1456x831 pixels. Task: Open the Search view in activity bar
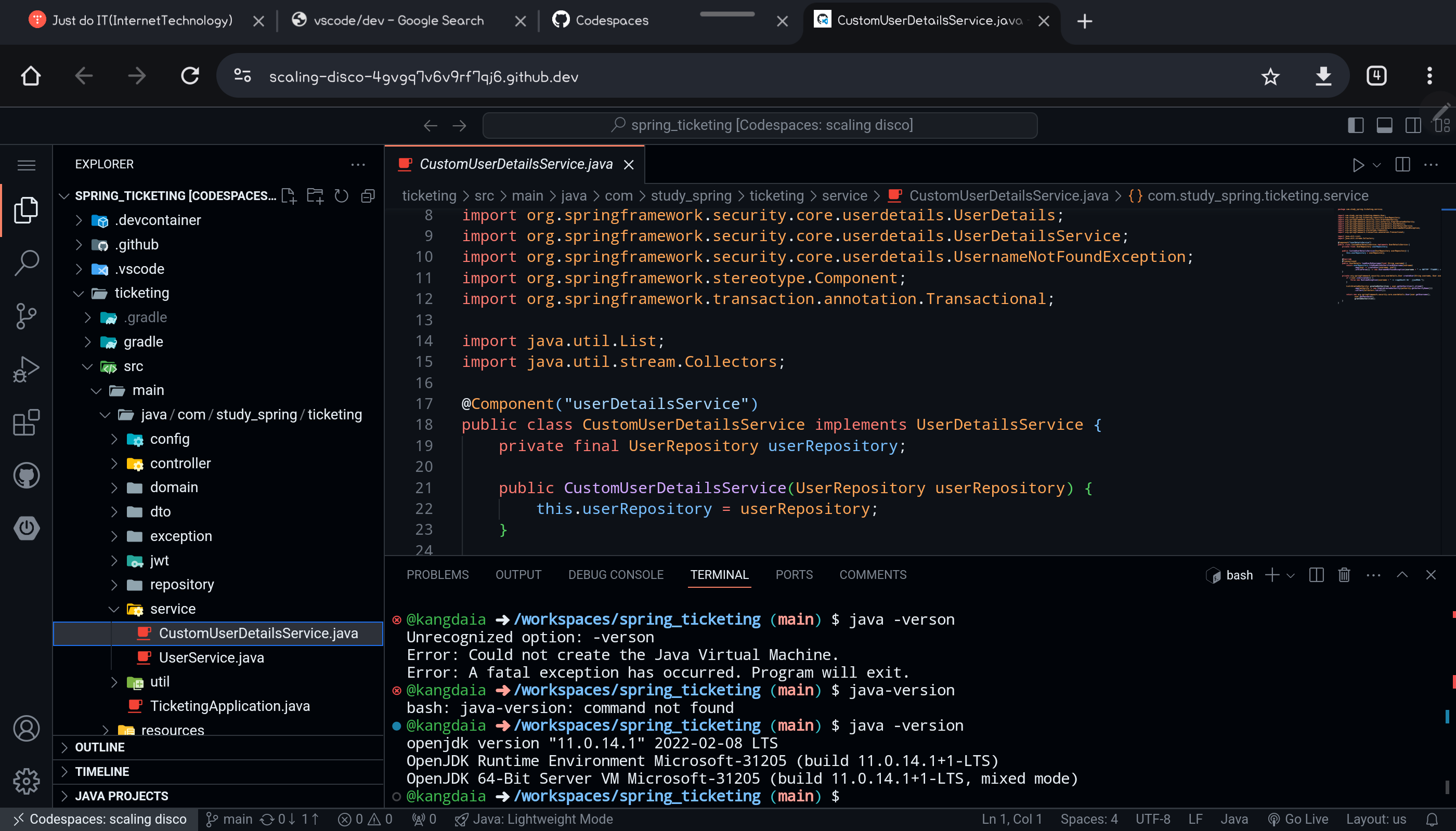[x=27, y=262]
